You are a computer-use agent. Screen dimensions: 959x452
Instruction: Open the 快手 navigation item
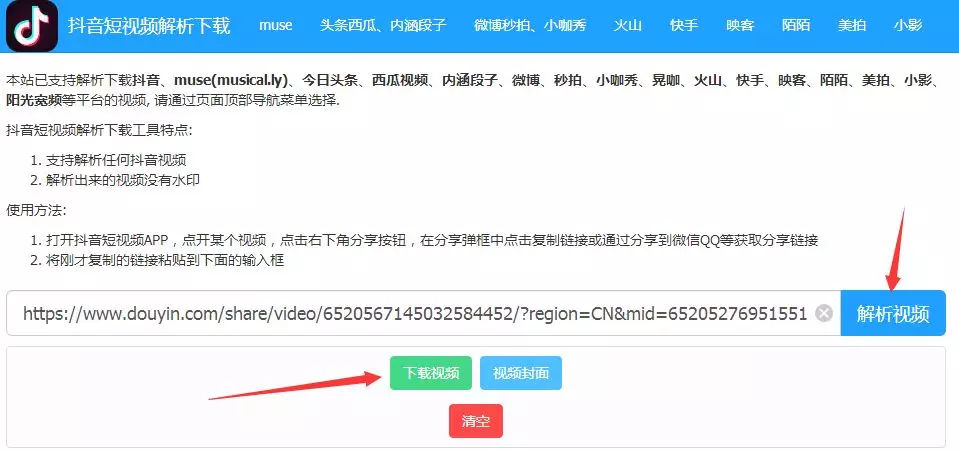coord(684,26)
